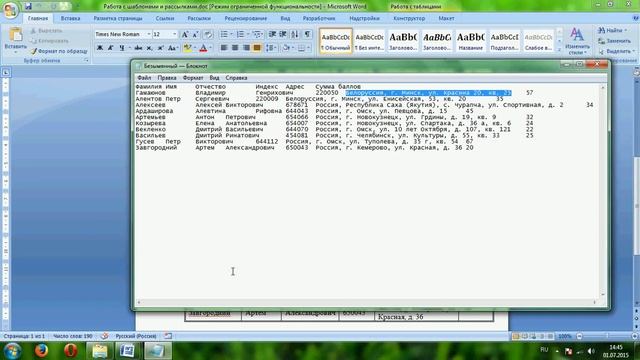This screenshot has height=360, width=640.
Task: Open Opera from the taskbar
Action: [71, 351]
